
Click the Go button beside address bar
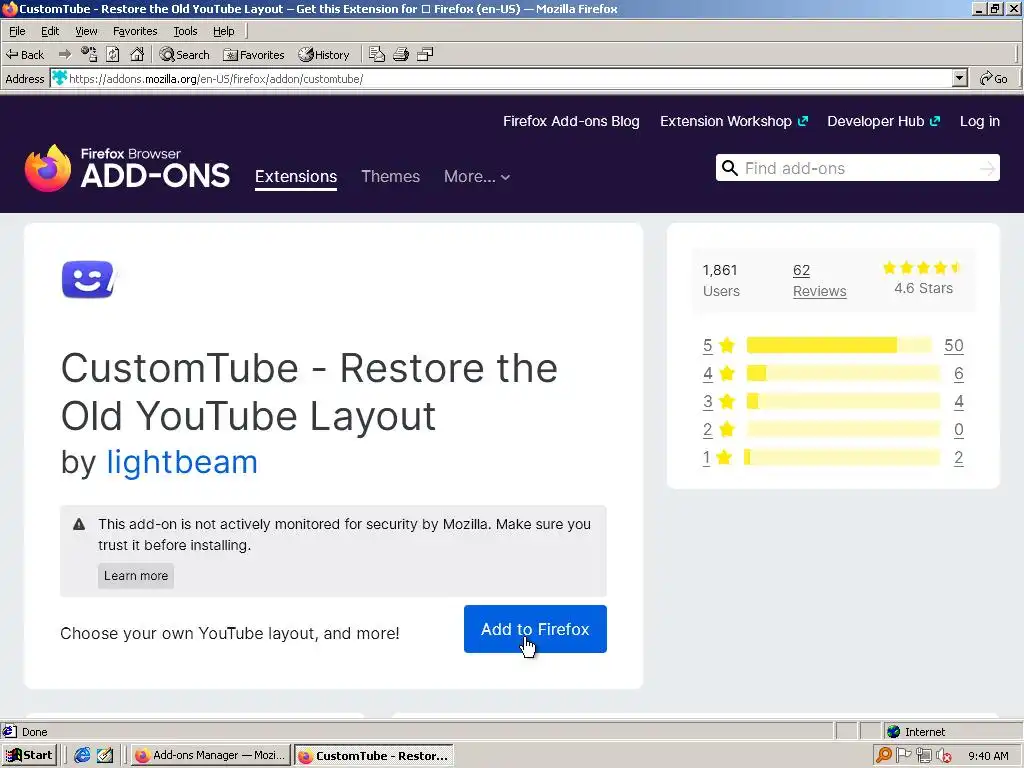pyautogui.click(x=994, y=78)
